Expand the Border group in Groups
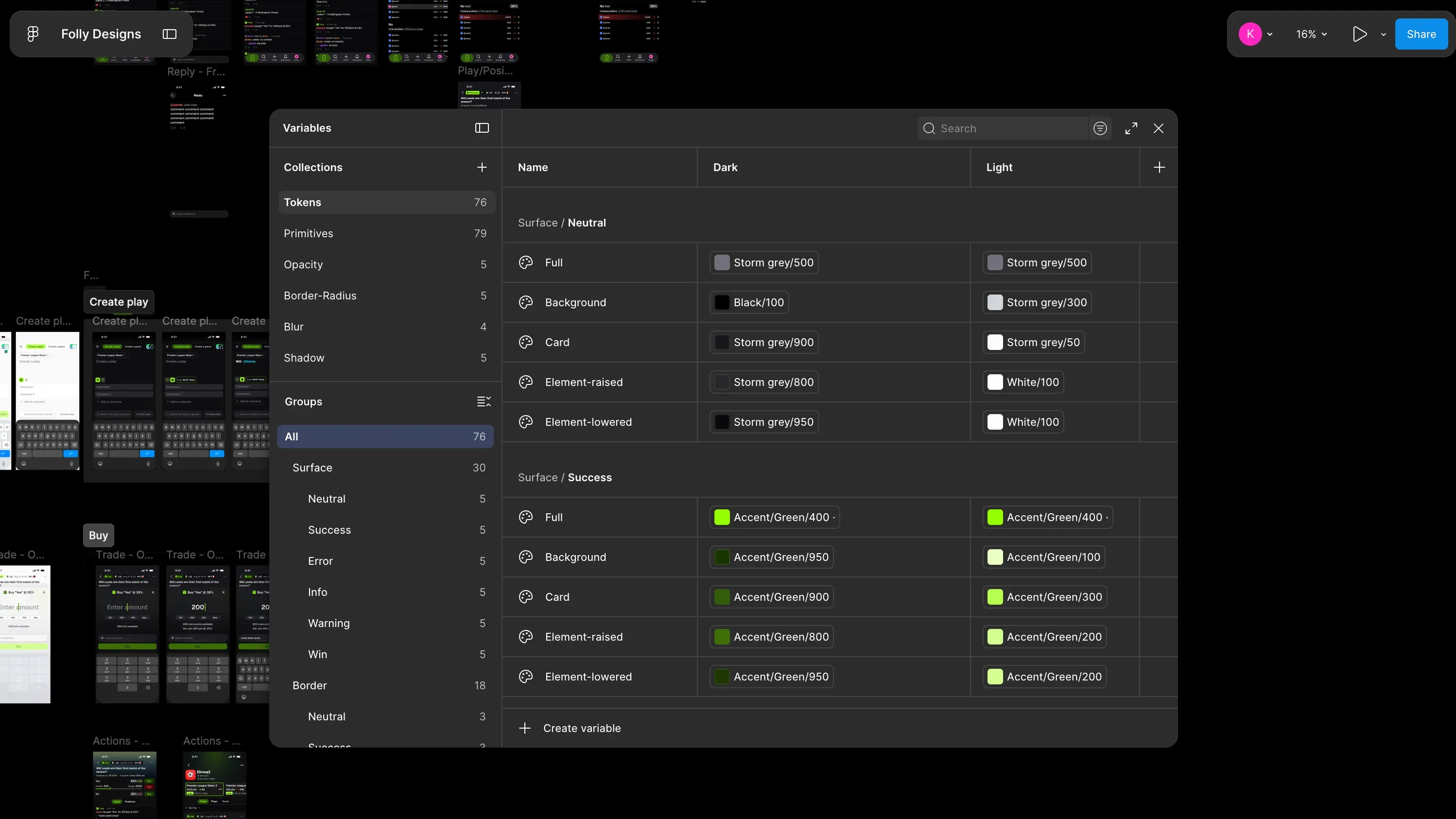 (x=386, y=686)
